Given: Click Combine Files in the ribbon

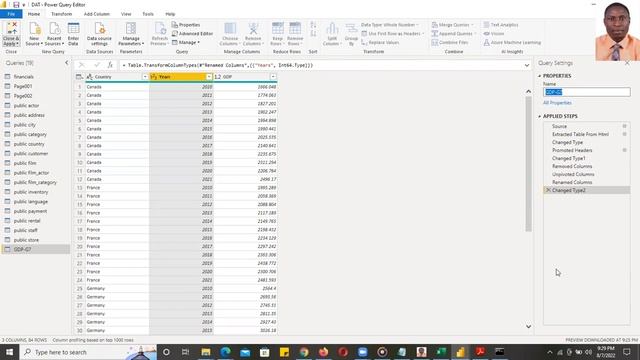Looking at the screenshot, I should pyautogui.click(x=449, y=42).
